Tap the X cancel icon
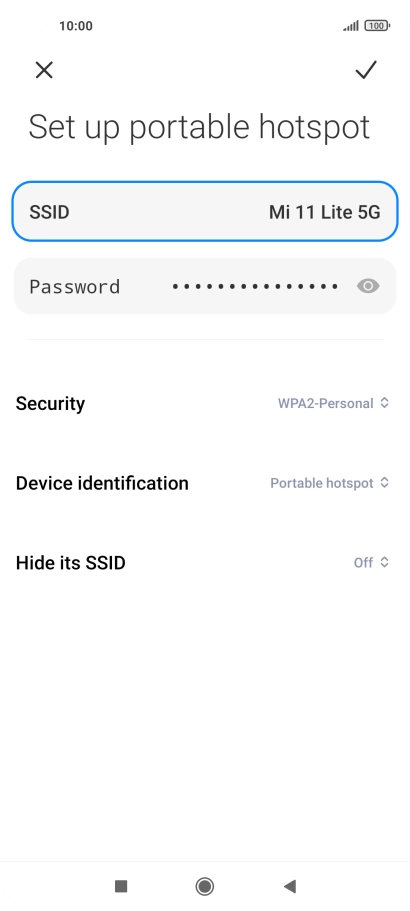 point(44,70)
